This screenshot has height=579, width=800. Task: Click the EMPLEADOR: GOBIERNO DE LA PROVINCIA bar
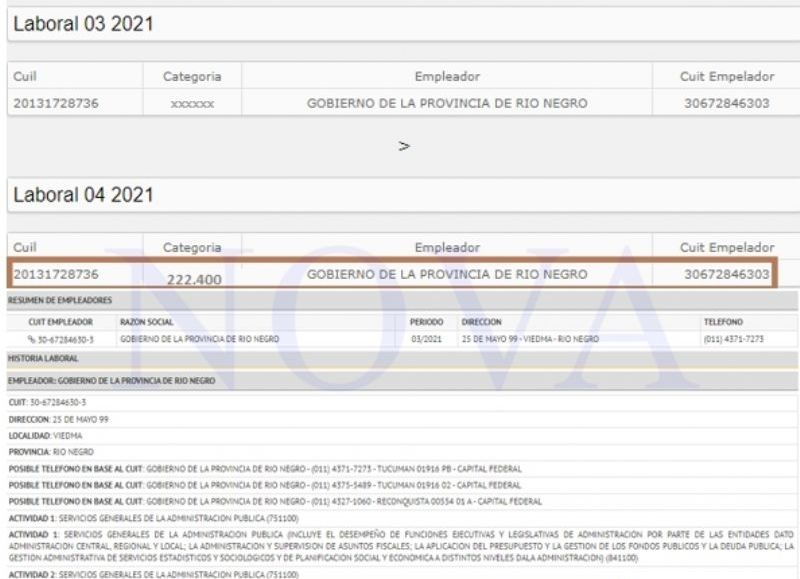403,381
